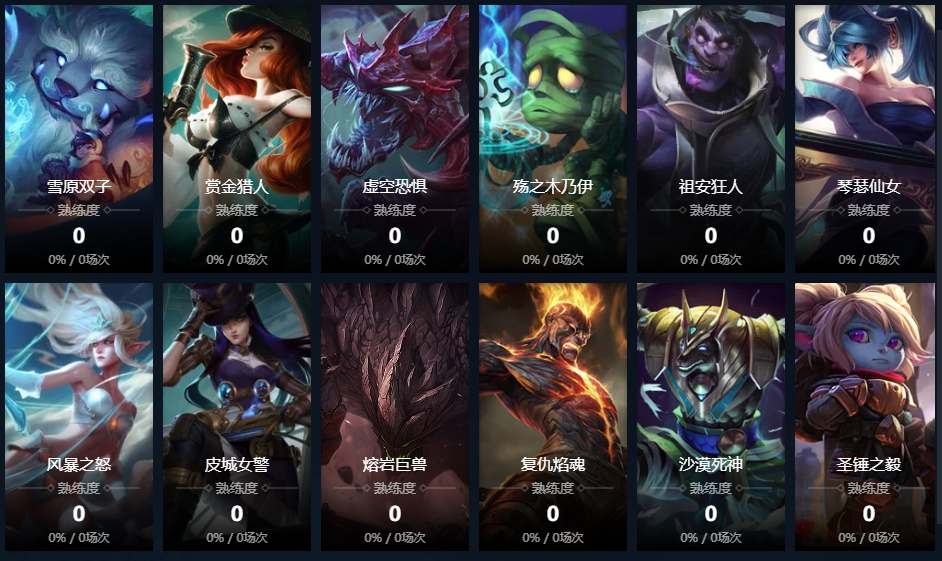Click the 0% / 0场次 stats under 风暴之怒
Screen dimensions: 942x561
click(79, 538)
